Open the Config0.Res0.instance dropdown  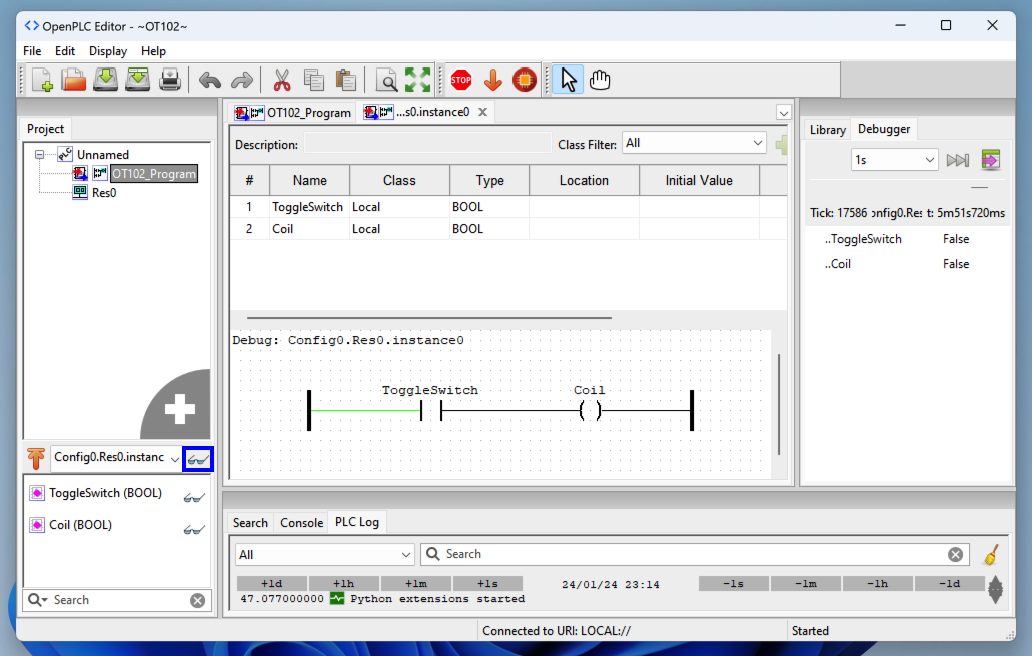[116, 458]
